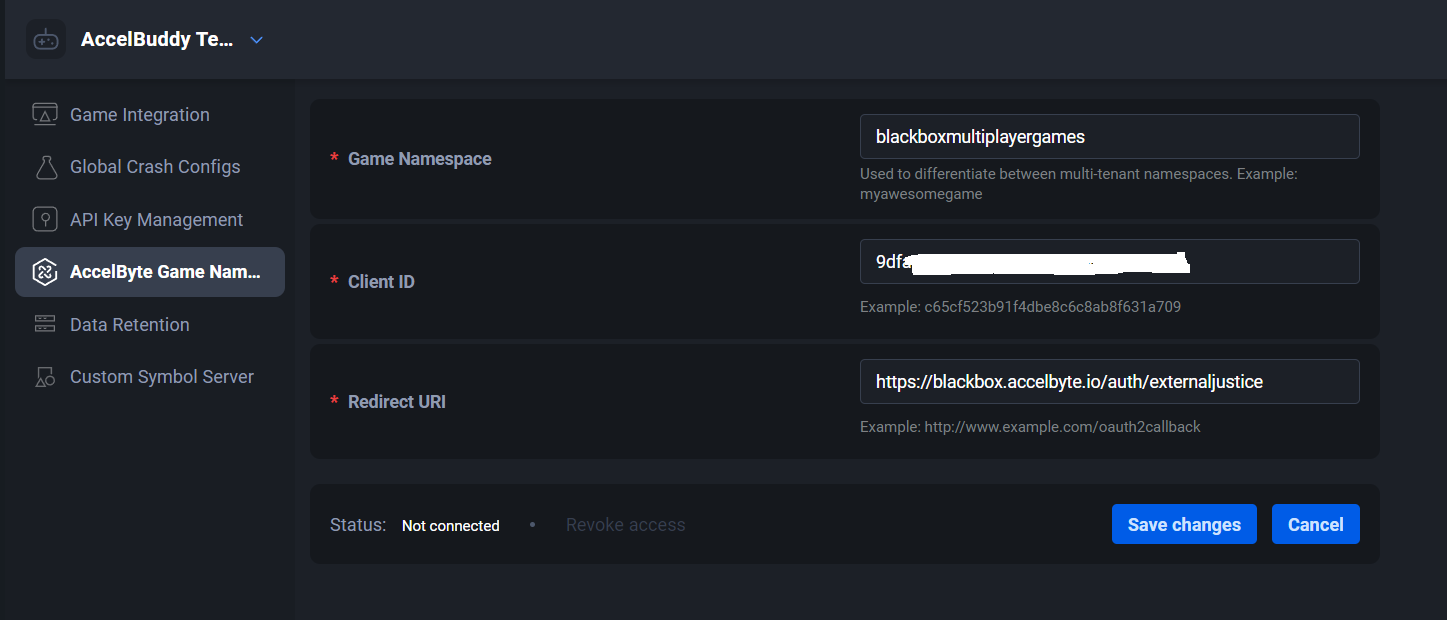Edit the Redirect URI input field
1447x620 pixels.
pos(1109,381)
